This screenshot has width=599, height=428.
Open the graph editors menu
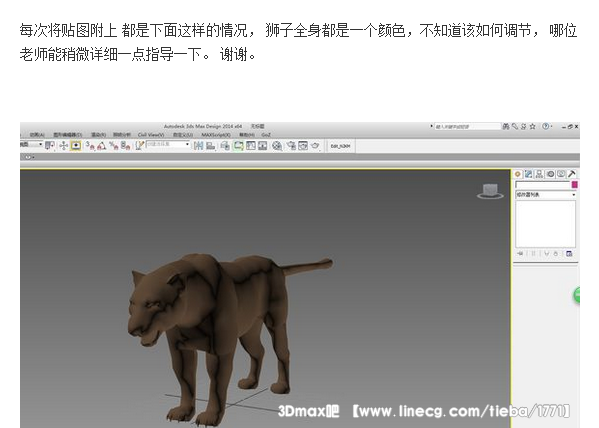click(68, 135)
